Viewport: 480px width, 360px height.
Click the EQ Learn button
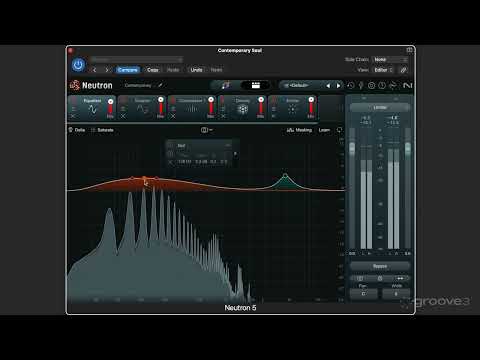tap(324, 130)
